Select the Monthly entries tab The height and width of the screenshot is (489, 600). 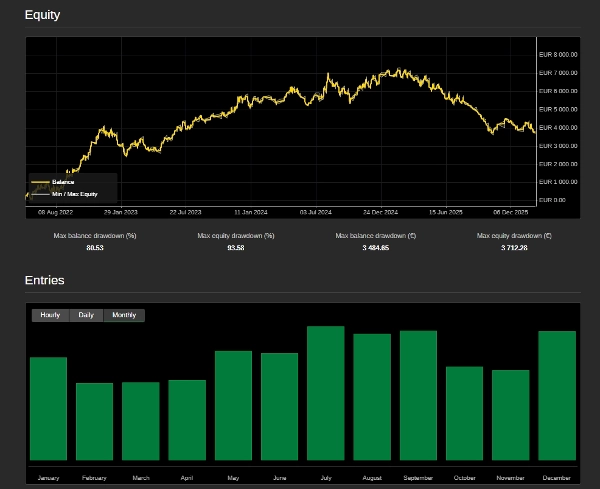coord(124,315)
